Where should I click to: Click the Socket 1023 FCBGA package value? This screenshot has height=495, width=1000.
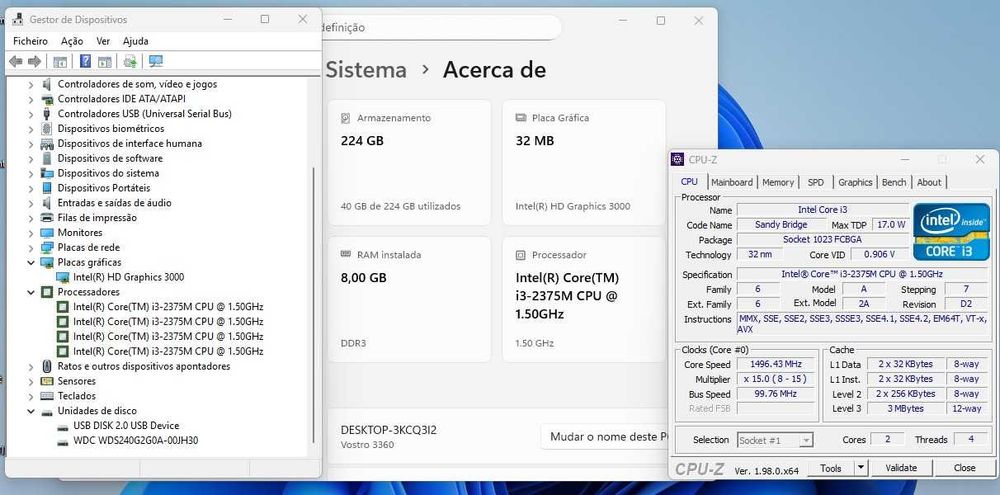(x=823, y=240)
